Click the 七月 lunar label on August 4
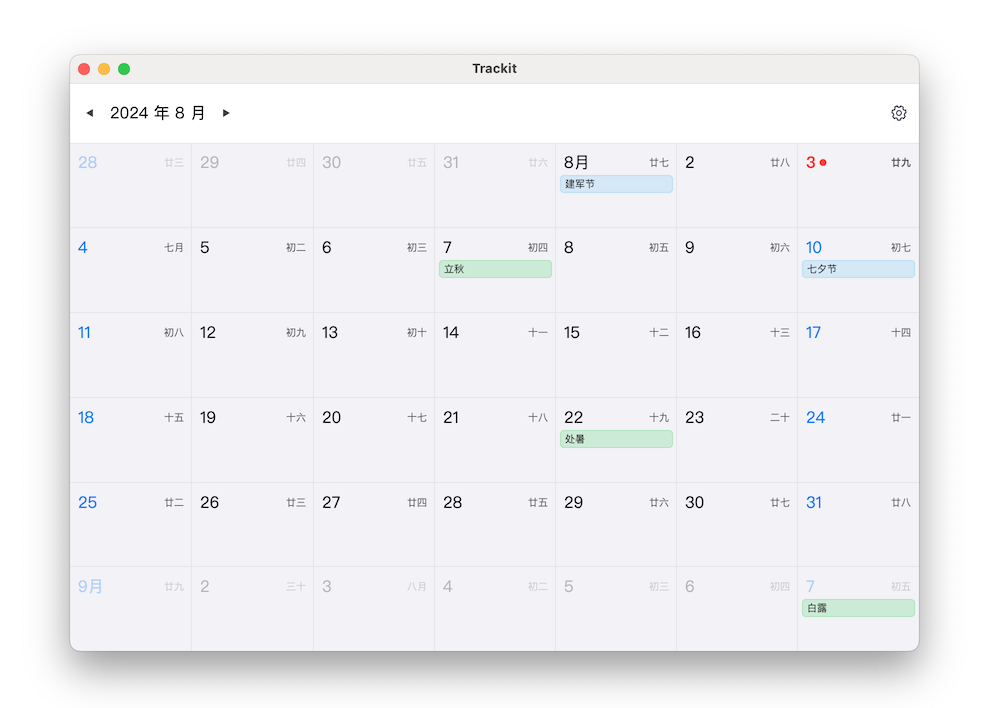The image size is (1004, 708). (173, 247)
